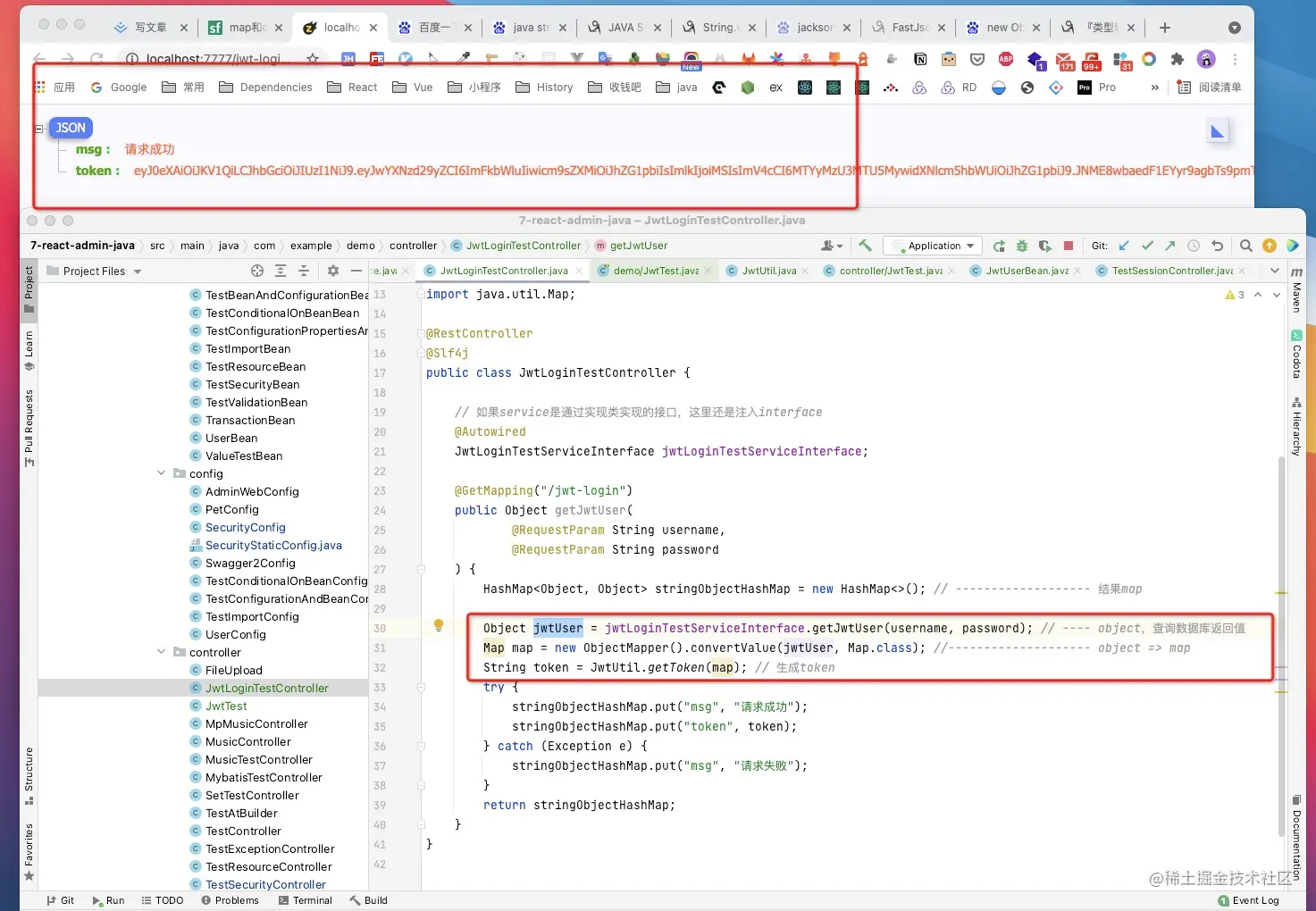This screenshot has width=1316, height=911.
Task: Open Git history clock icon
Action: click(1194, 246)
